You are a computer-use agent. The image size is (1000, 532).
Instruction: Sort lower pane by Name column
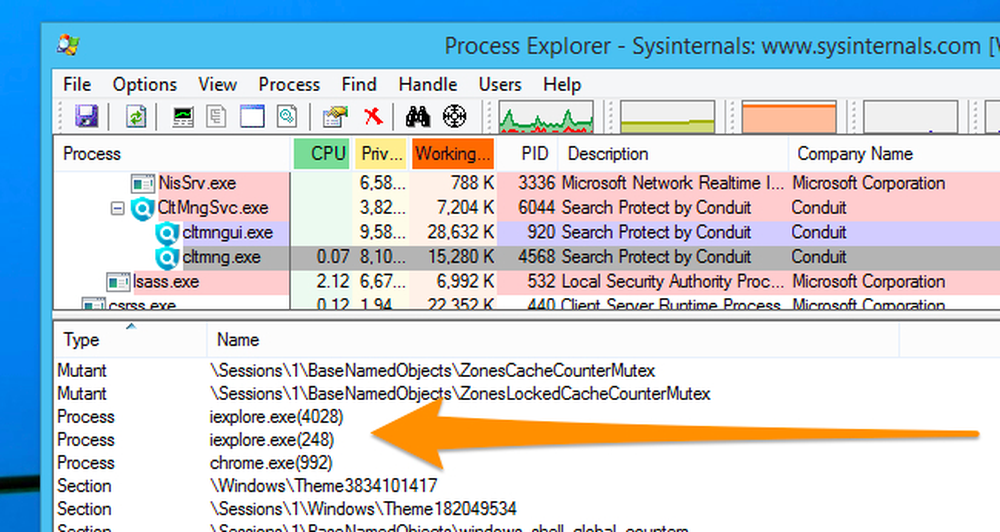tap(553, 339)
